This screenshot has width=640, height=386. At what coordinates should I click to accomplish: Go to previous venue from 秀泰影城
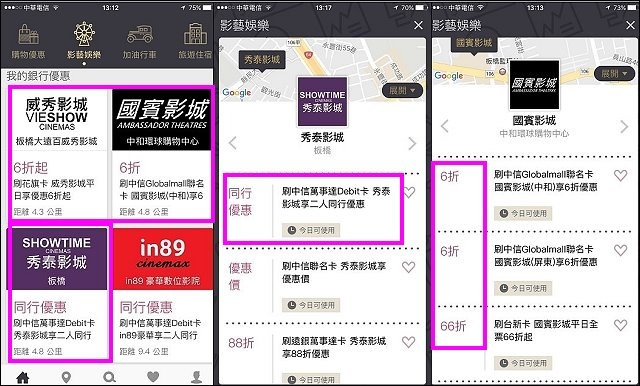pos(232,143)
